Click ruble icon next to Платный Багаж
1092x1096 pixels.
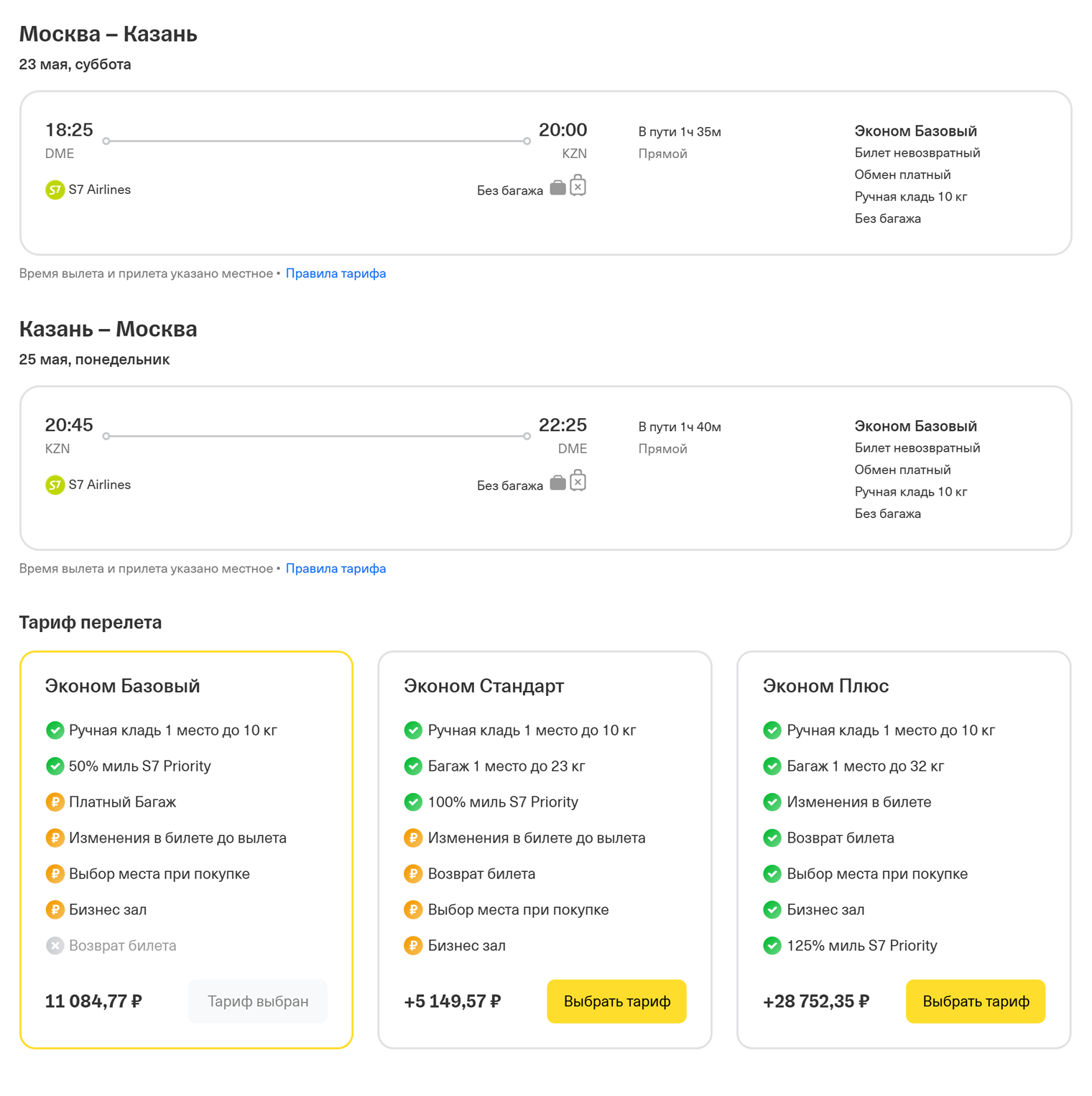(x=55, y=802)
